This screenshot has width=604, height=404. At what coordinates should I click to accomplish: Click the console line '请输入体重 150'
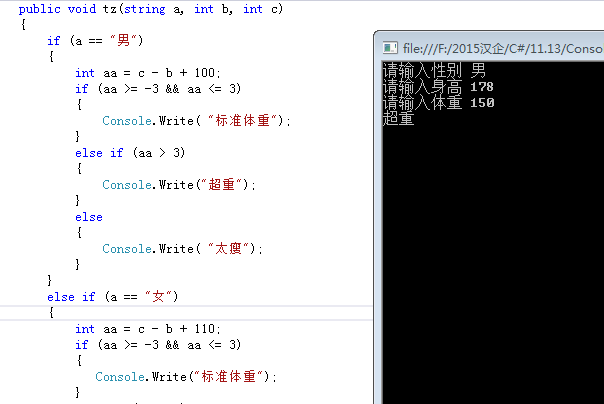click(x=438, y=103)
